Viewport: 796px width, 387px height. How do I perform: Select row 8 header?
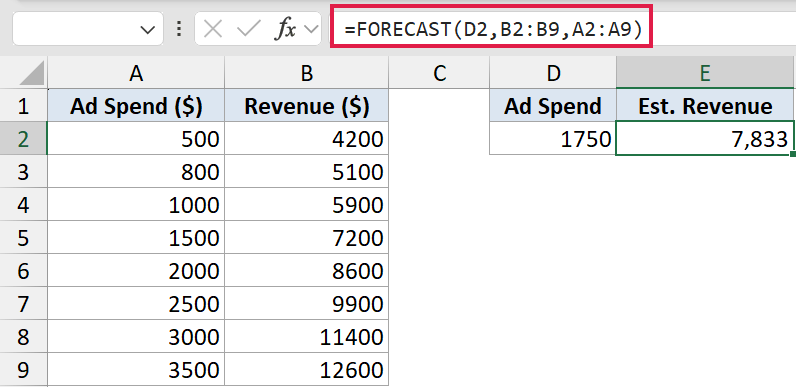coord(24,337)
